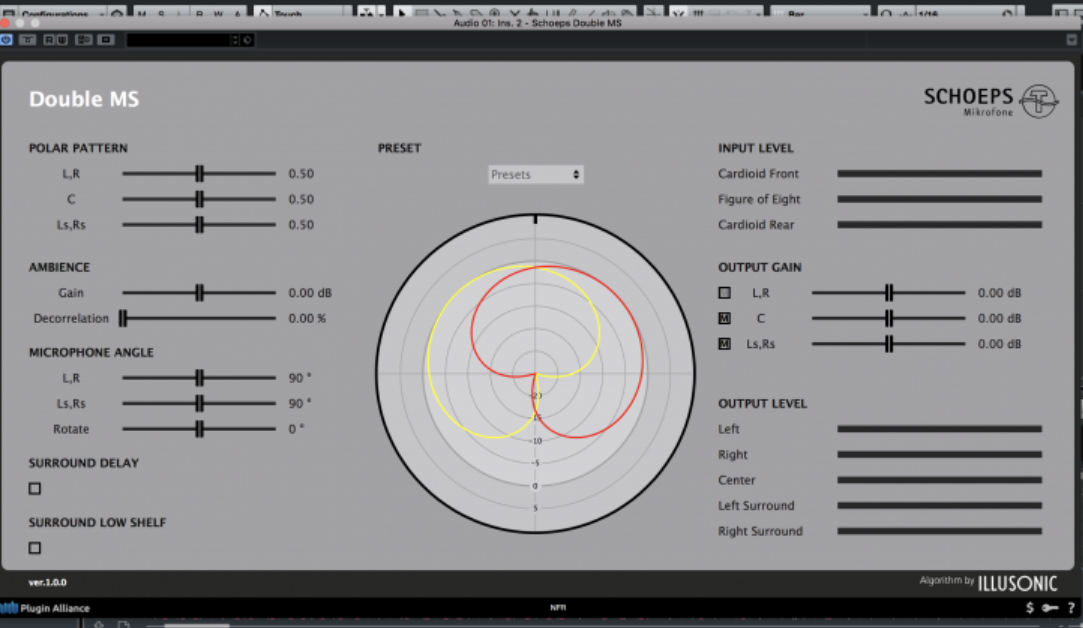The width and height of the screenshot is (1083, 628).
Task: Toggle the Ls,Rs output mute checkbox
Action: click(725, 344)
